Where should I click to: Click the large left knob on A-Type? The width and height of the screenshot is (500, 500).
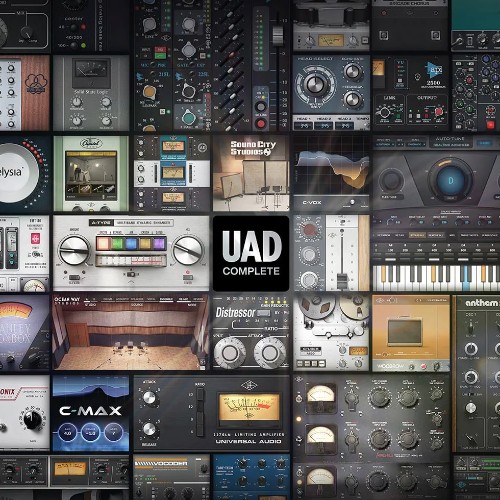[x=74, y=251]
